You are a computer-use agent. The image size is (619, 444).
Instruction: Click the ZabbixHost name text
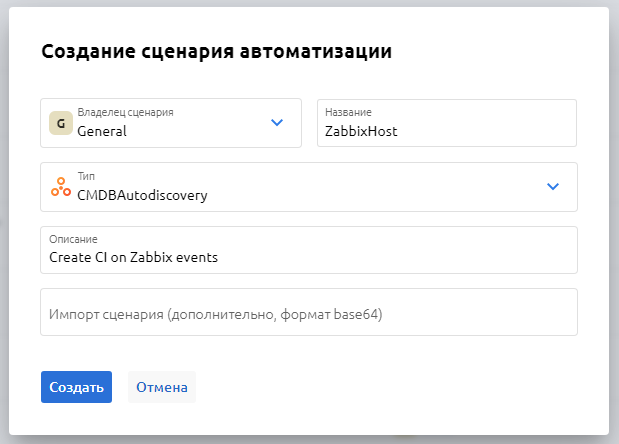click(x=361, y=130)
